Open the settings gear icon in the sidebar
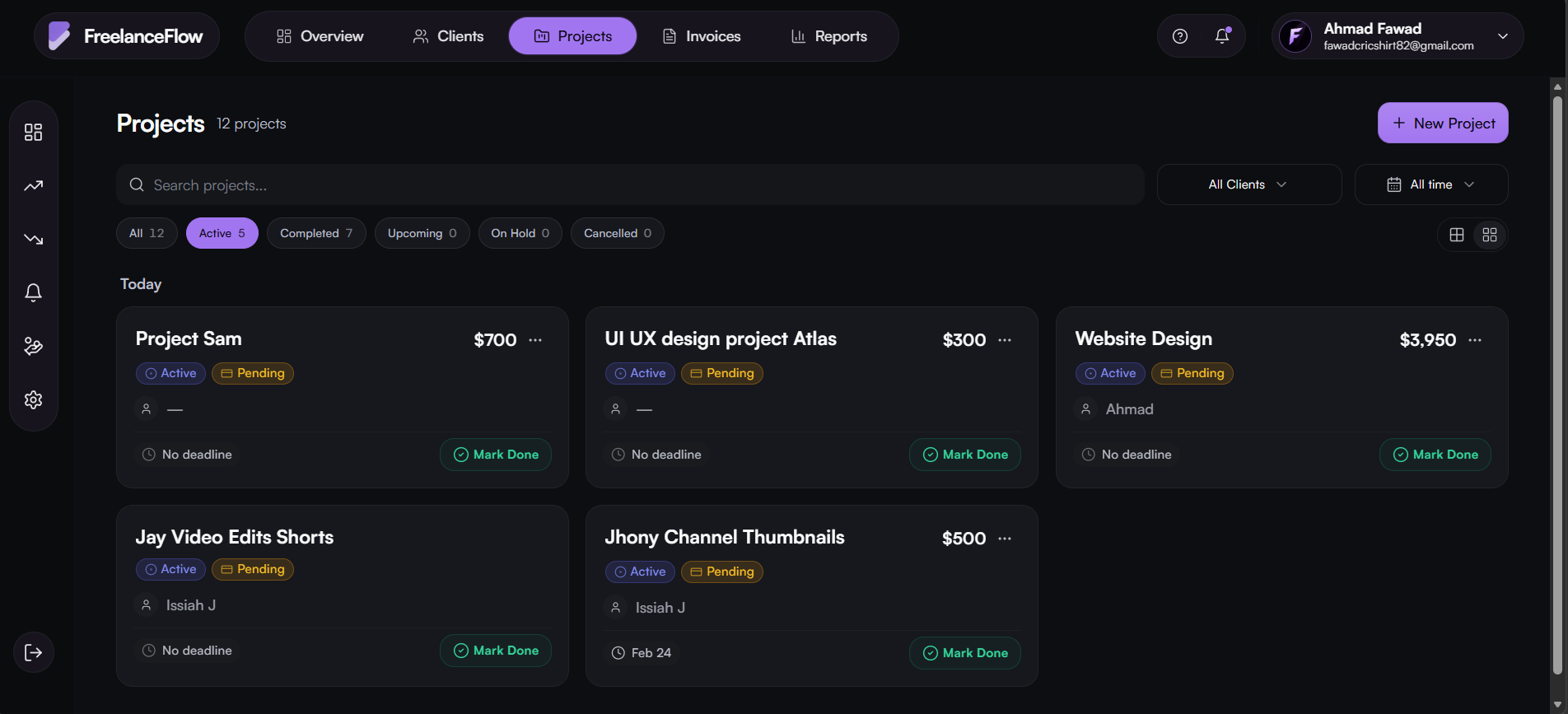 (x=33, y=399)
